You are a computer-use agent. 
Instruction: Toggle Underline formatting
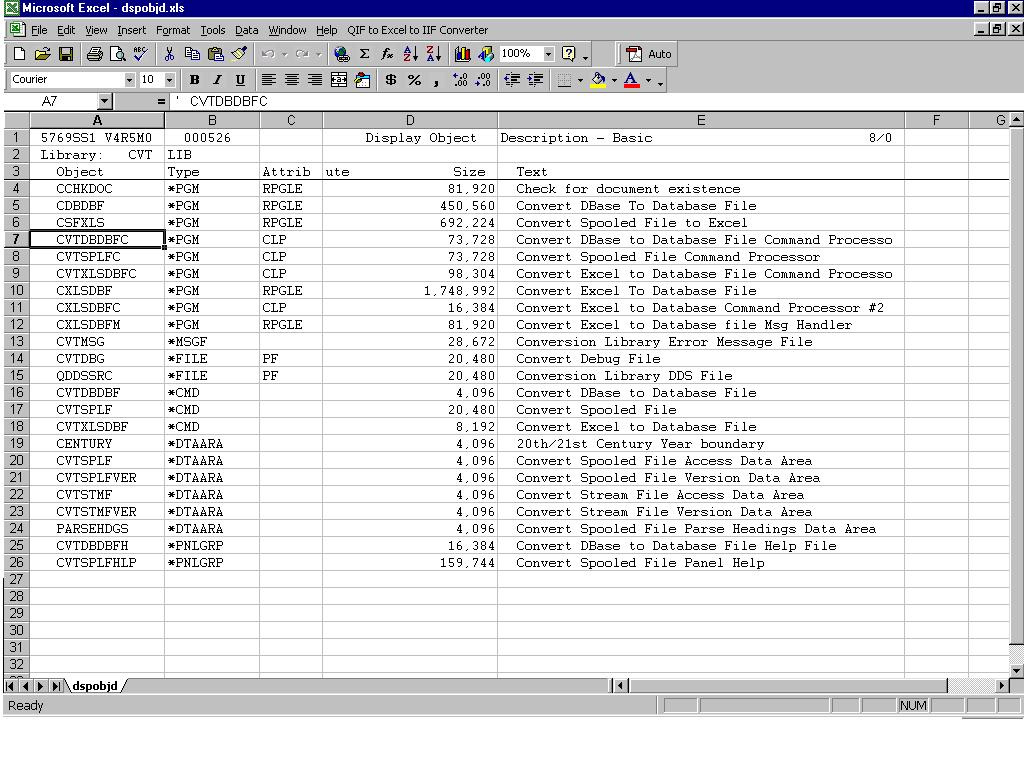240,80
